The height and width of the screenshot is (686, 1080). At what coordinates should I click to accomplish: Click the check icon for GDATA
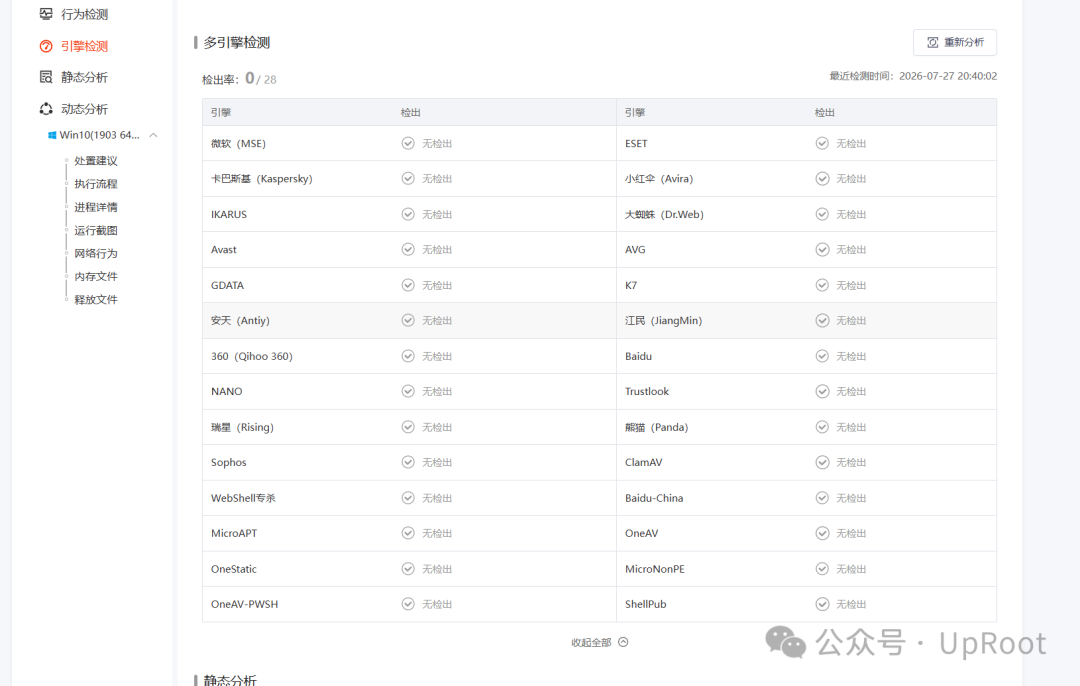click(408, 285)
